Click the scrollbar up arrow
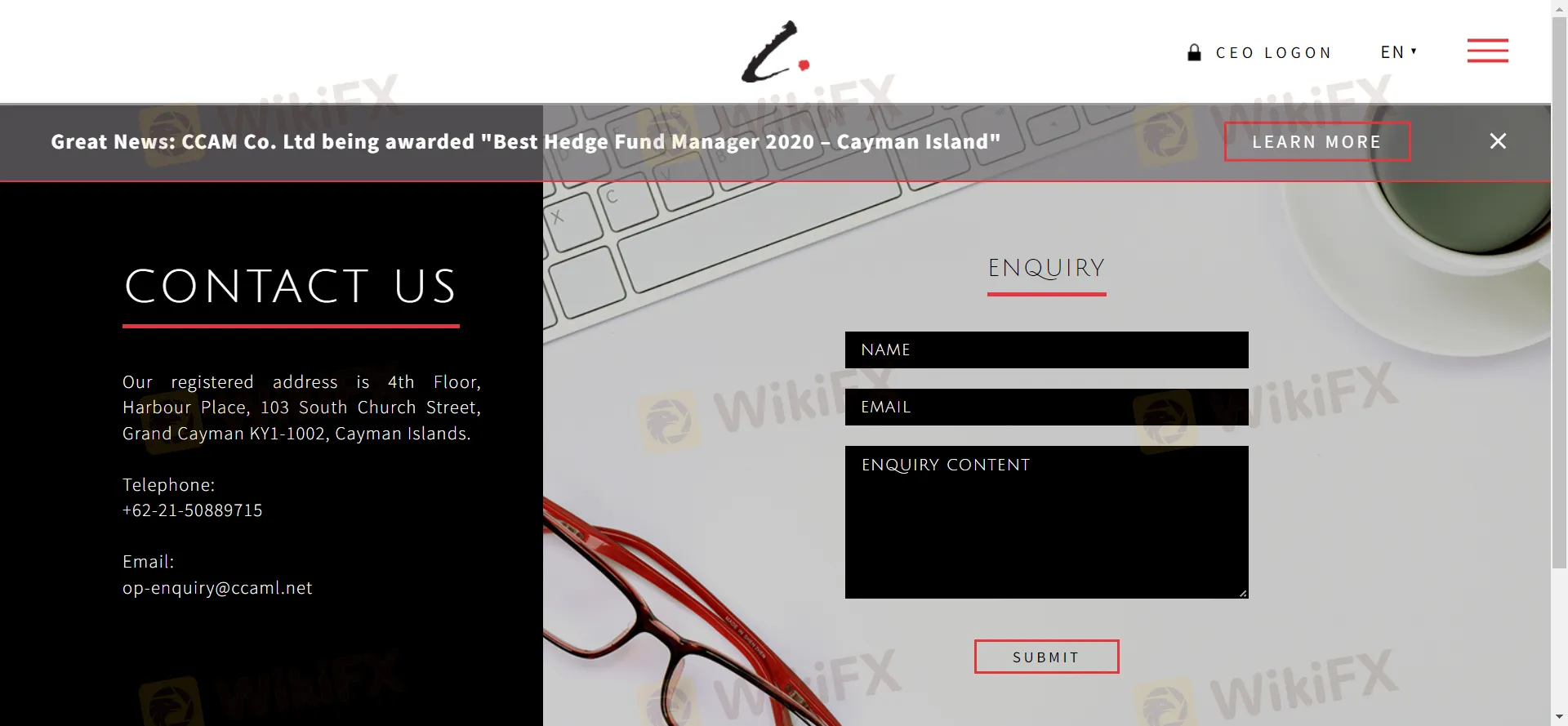The width and height of the screenshot is (1568, 726). pos(1559,7)
